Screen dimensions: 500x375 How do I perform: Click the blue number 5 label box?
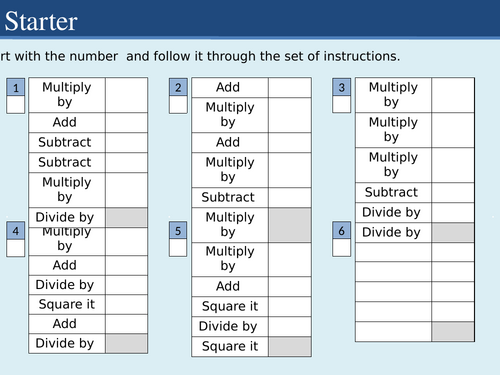(178, 231)
